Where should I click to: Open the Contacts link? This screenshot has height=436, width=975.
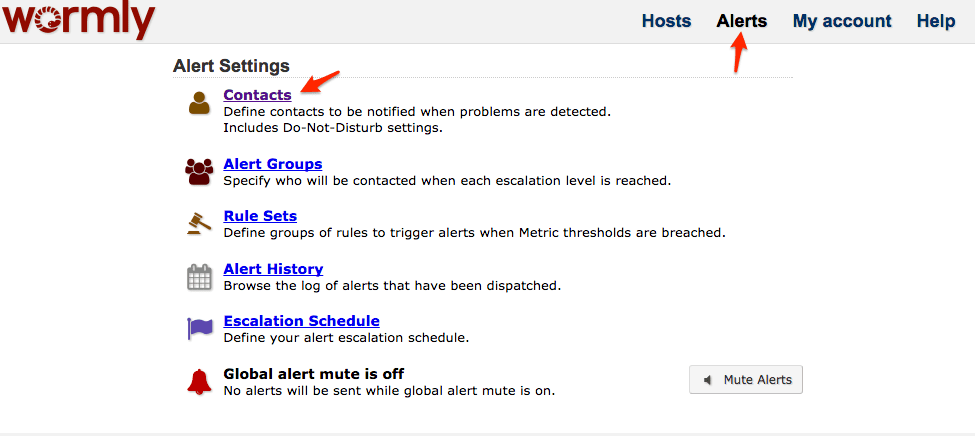click(x=257, y=95)
